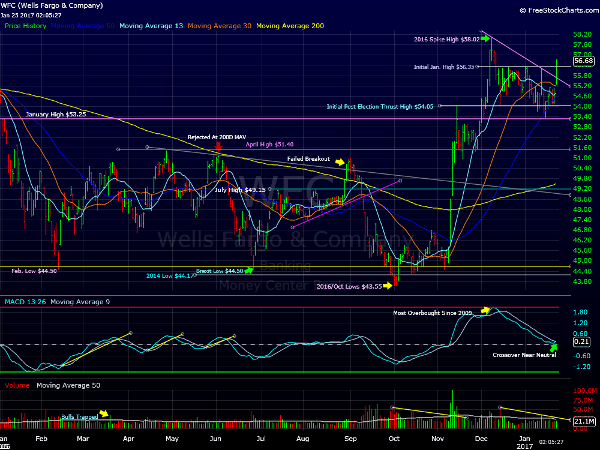Select the July High annotation text
600x450 pixels.
coord(240,190)
